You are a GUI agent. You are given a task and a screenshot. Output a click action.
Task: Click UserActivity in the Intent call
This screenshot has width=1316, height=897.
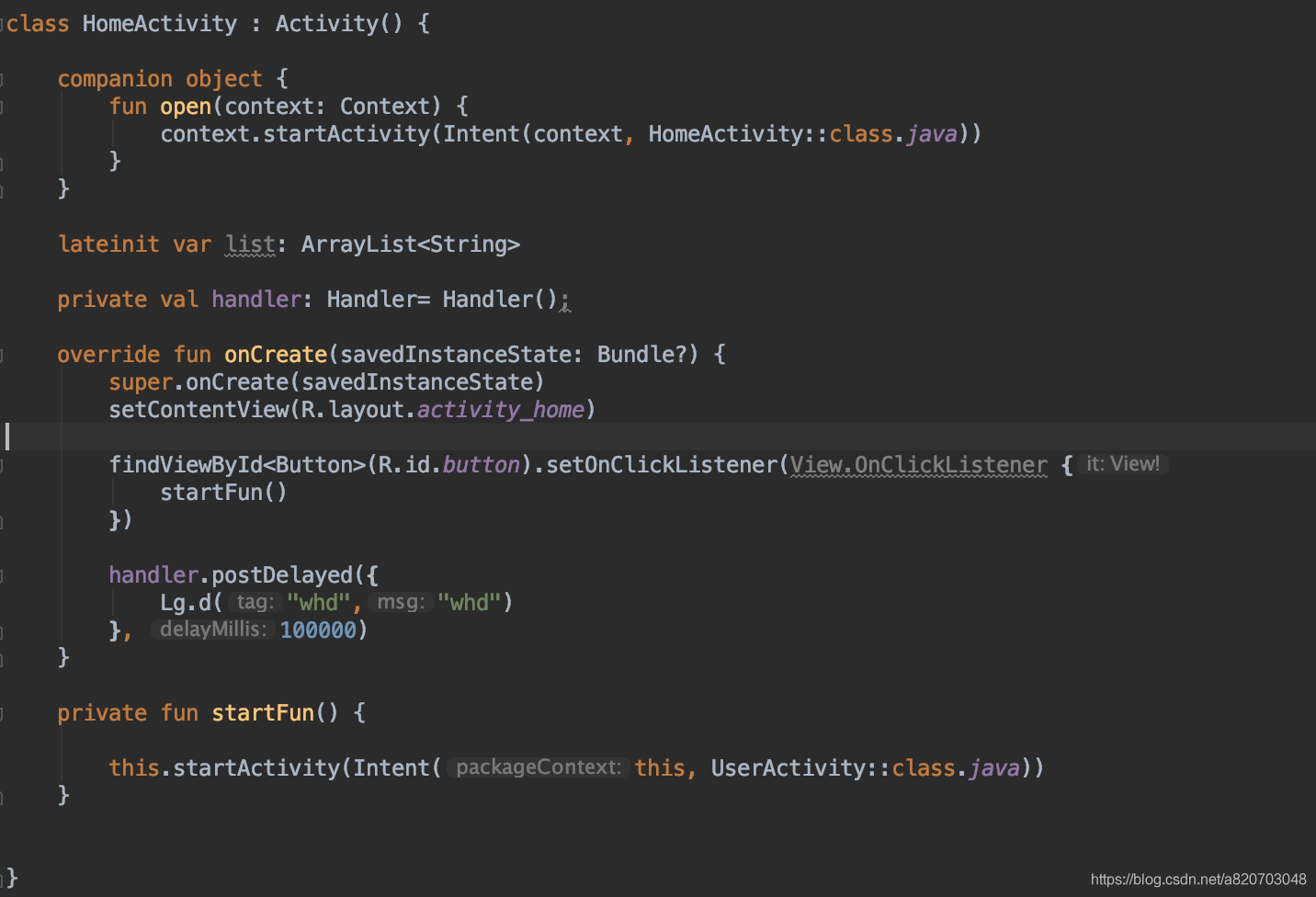(x=788, y=768)
